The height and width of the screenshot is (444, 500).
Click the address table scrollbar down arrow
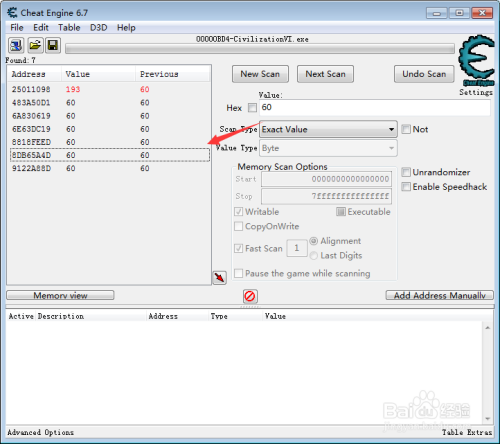(x=488, y=419)
